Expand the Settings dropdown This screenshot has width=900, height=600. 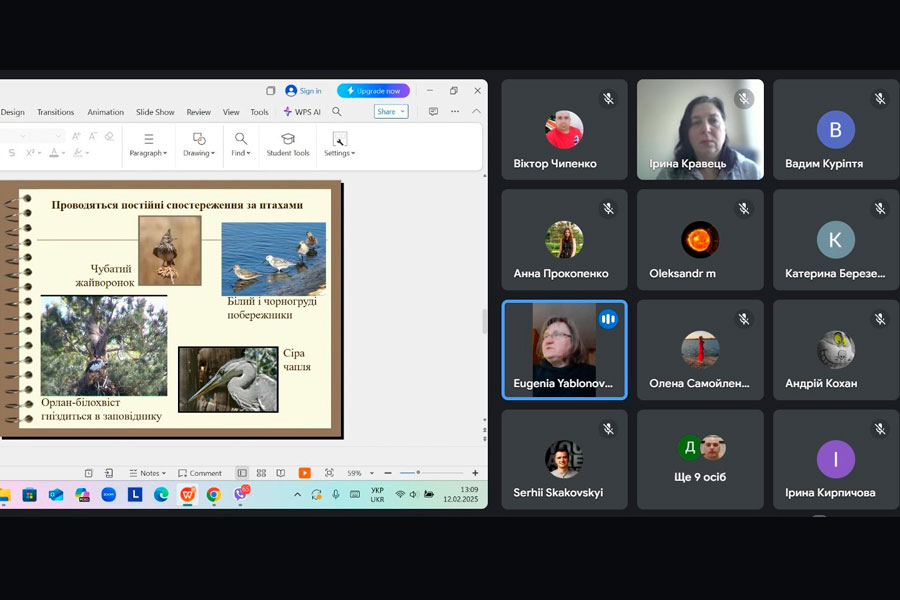click(x=339, y=153)
